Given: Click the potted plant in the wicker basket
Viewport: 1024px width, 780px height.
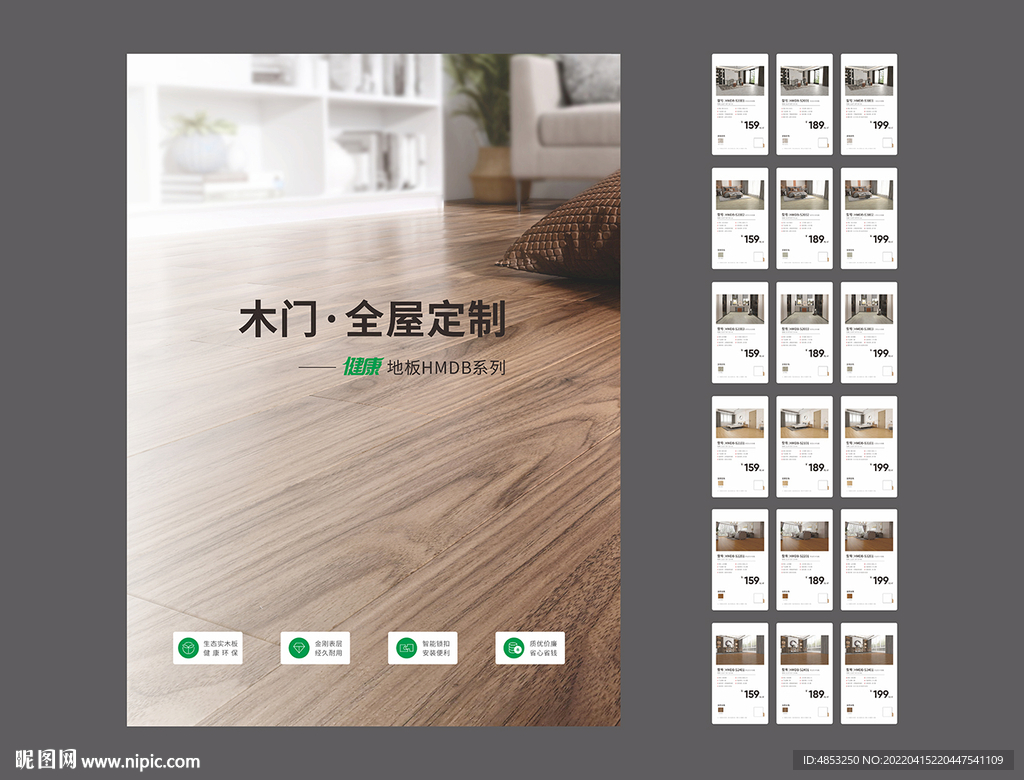Looking at the screenshot, I should (488, 127).
